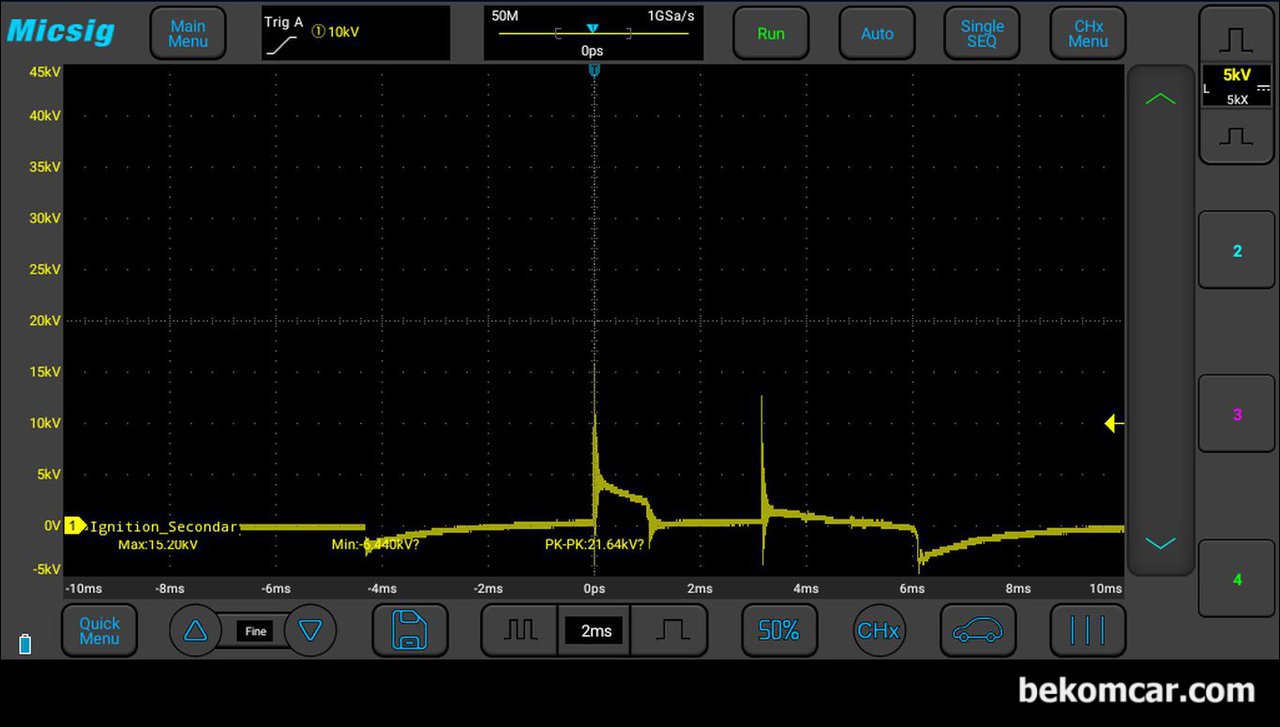Tap the battery status icon

(x=25, y=645)
